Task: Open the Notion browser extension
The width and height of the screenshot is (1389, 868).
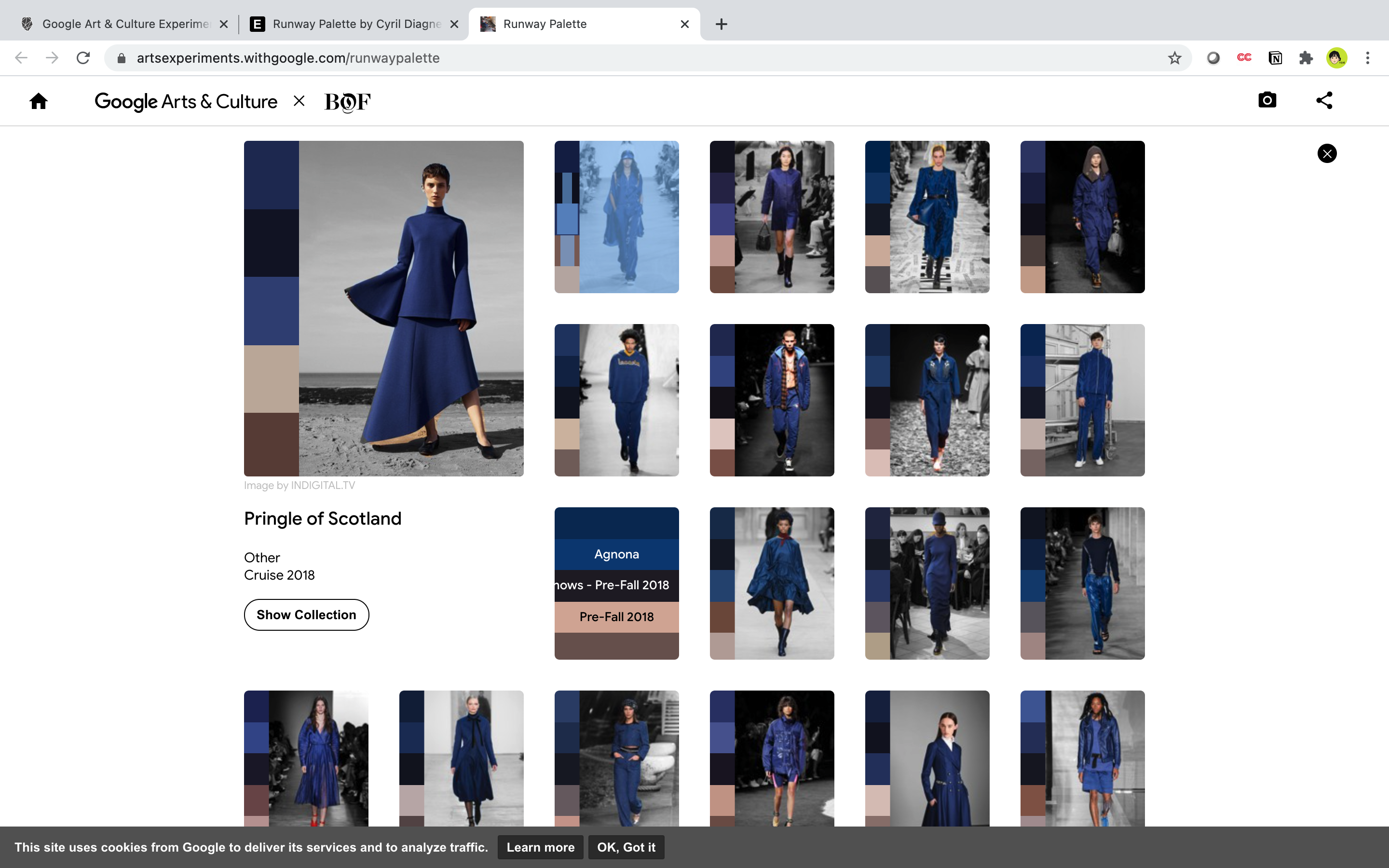Action: [x=1275, y=58]
